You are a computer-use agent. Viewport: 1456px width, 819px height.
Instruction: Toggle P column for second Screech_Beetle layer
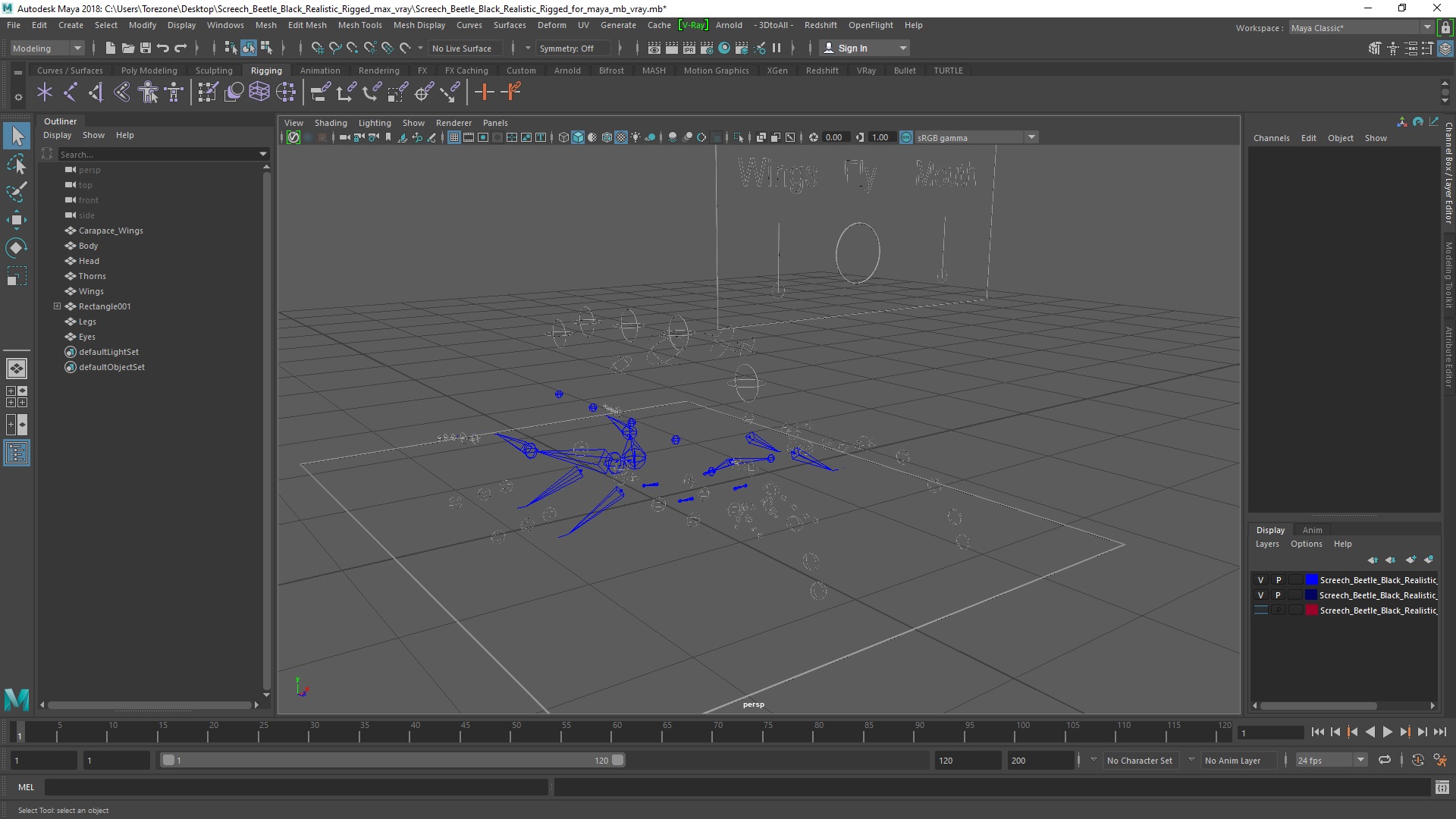coord(1278,594)
